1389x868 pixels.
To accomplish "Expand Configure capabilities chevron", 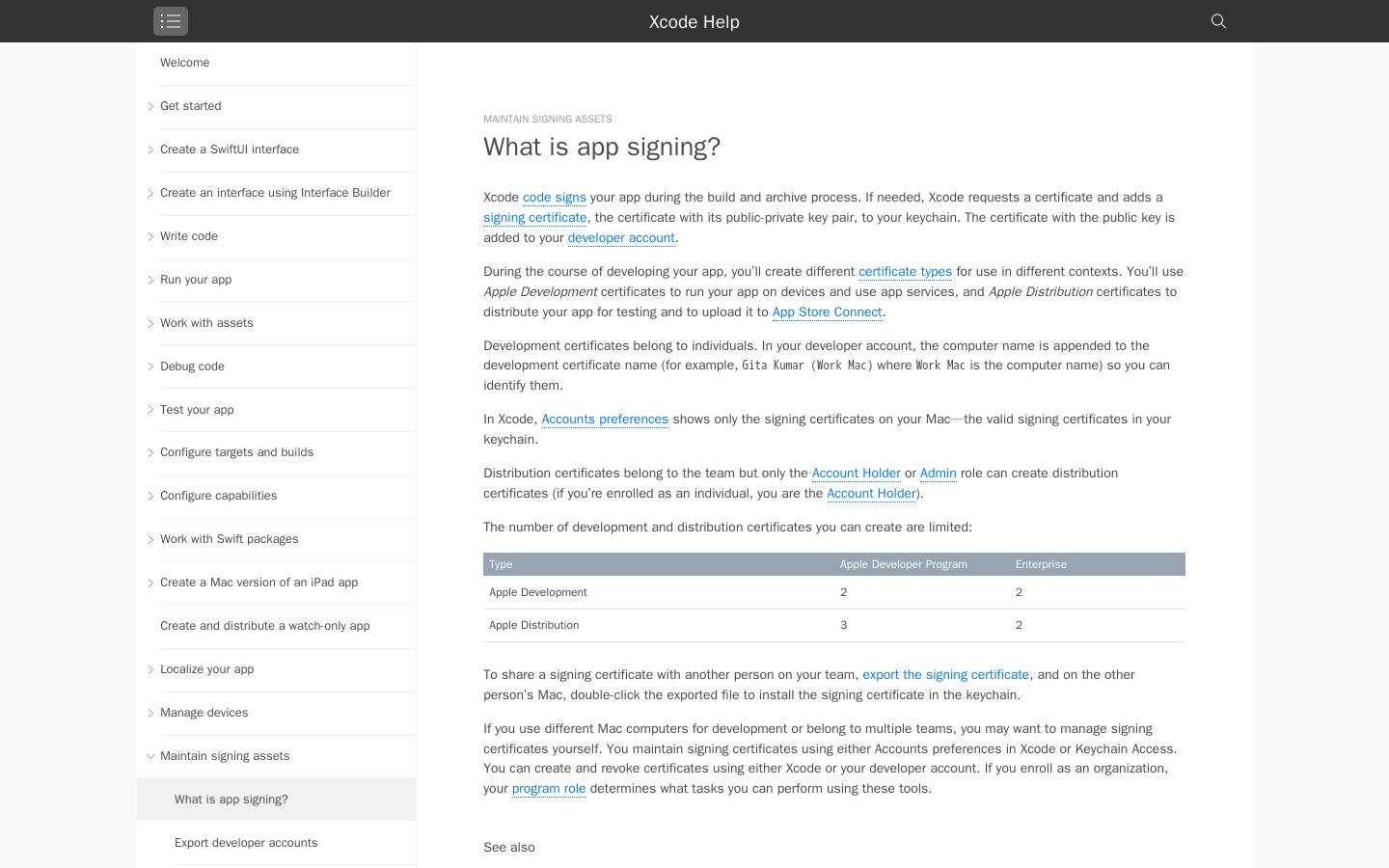I will tap(150, 497).
